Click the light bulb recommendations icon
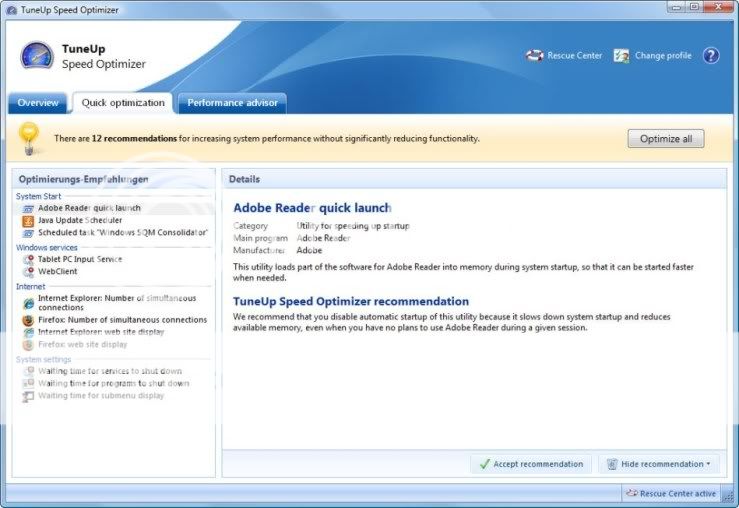Image resolution: width=739 pixels, height=508 pixels. 29,138
